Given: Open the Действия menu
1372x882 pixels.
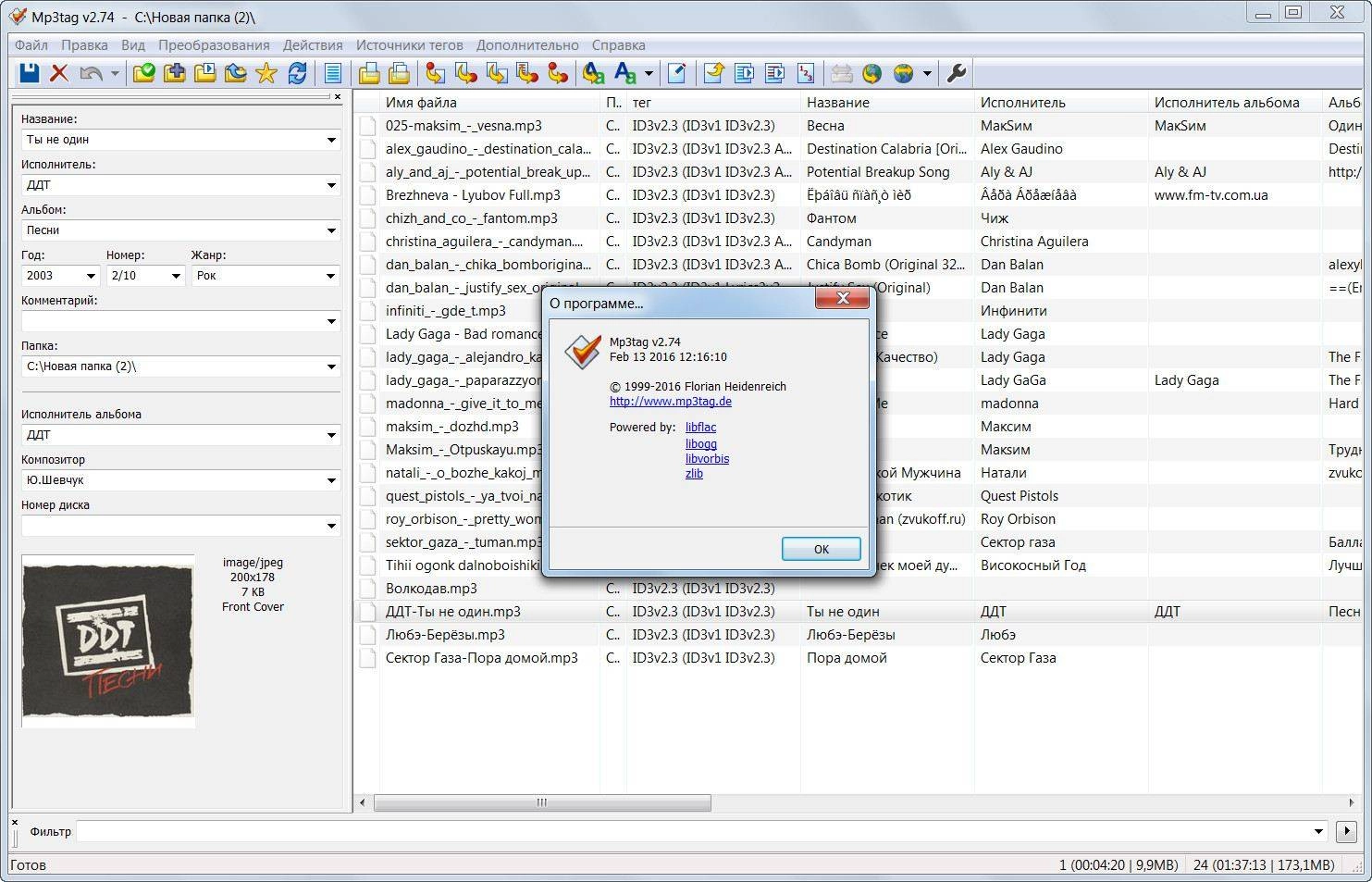Looking at the screenshot, I should (313, 44).
